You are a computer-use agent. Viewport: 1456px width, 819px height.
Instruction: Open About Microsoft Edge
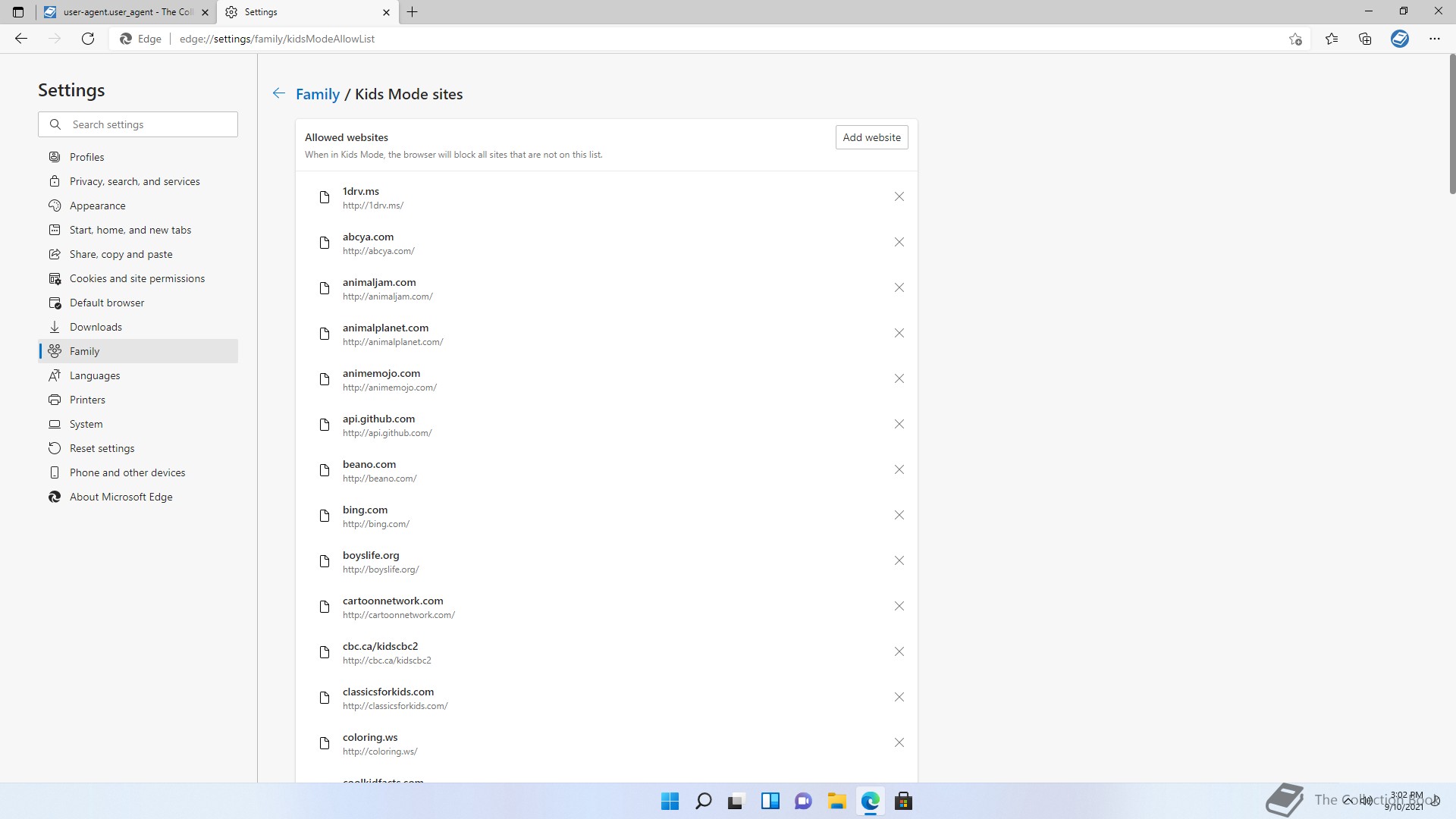pos(138,497)
